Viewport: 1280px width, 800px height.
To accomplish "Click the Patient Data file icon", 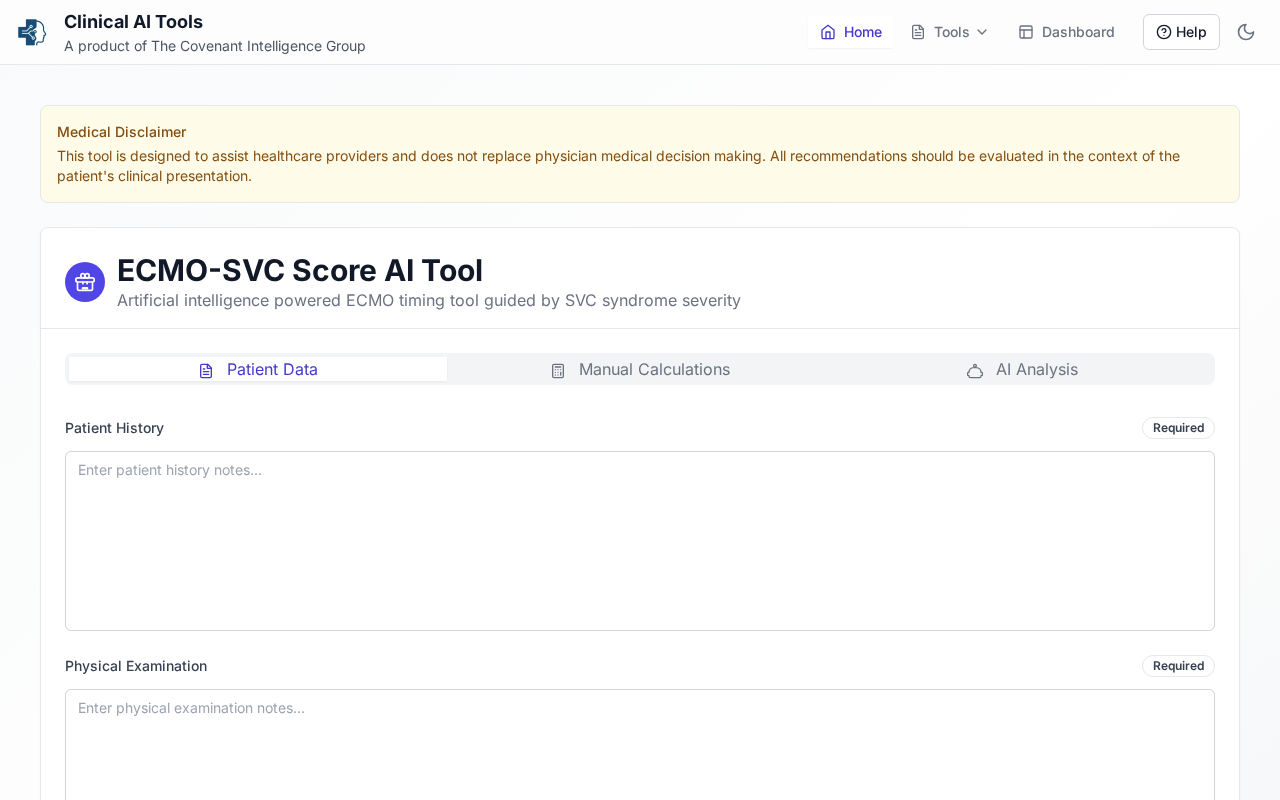I will (206, 370).
